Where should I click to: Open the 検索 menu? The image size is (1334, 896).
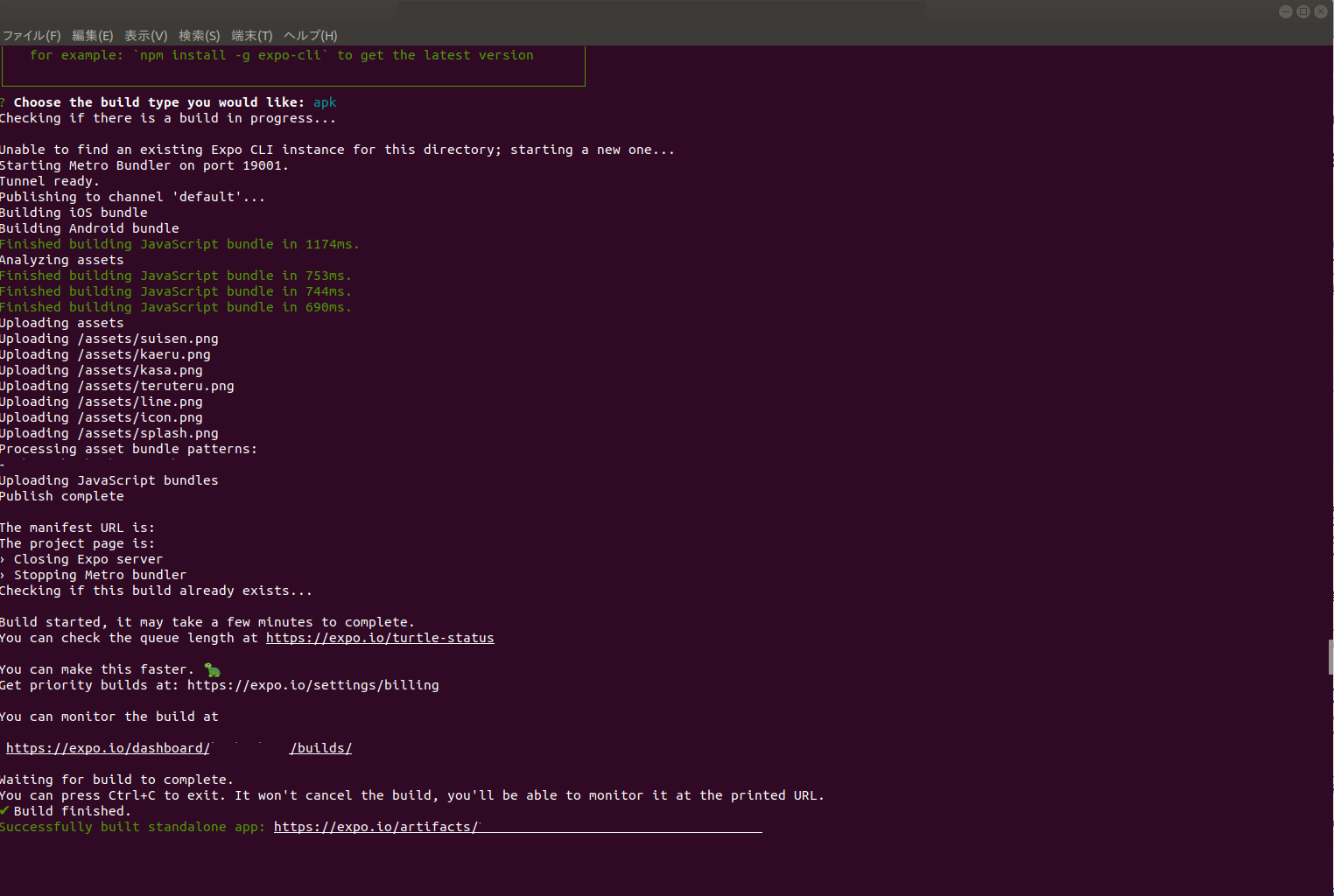(199, 36)
